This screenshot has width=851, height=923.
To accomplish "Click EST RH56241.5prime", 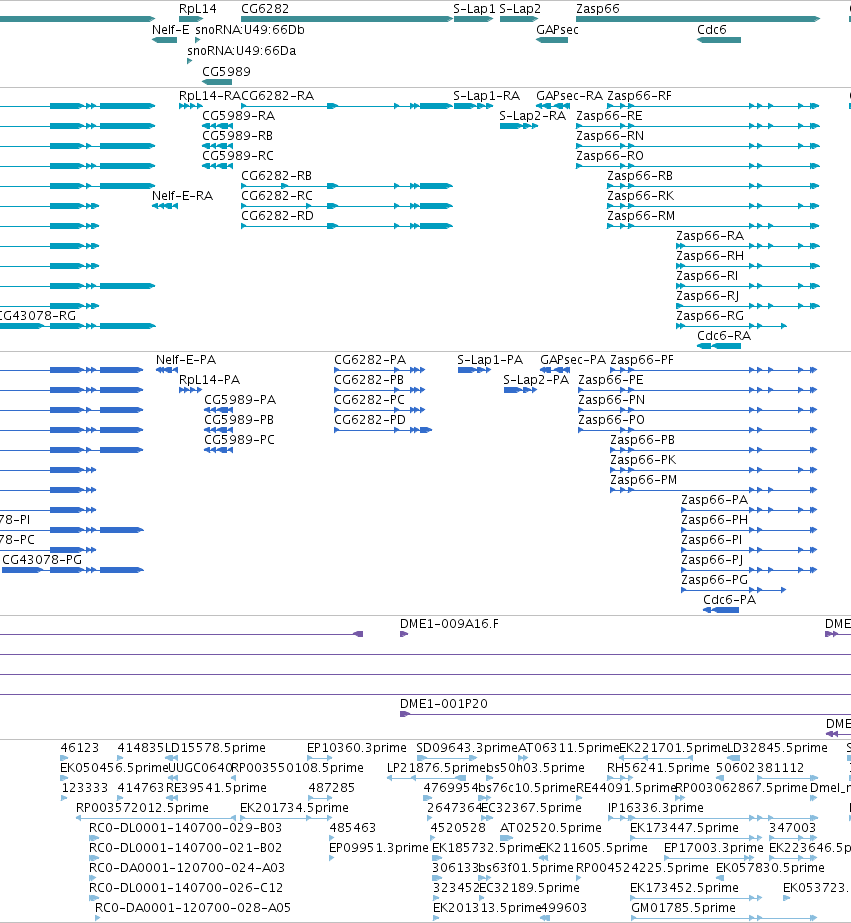I will [658, 768].
